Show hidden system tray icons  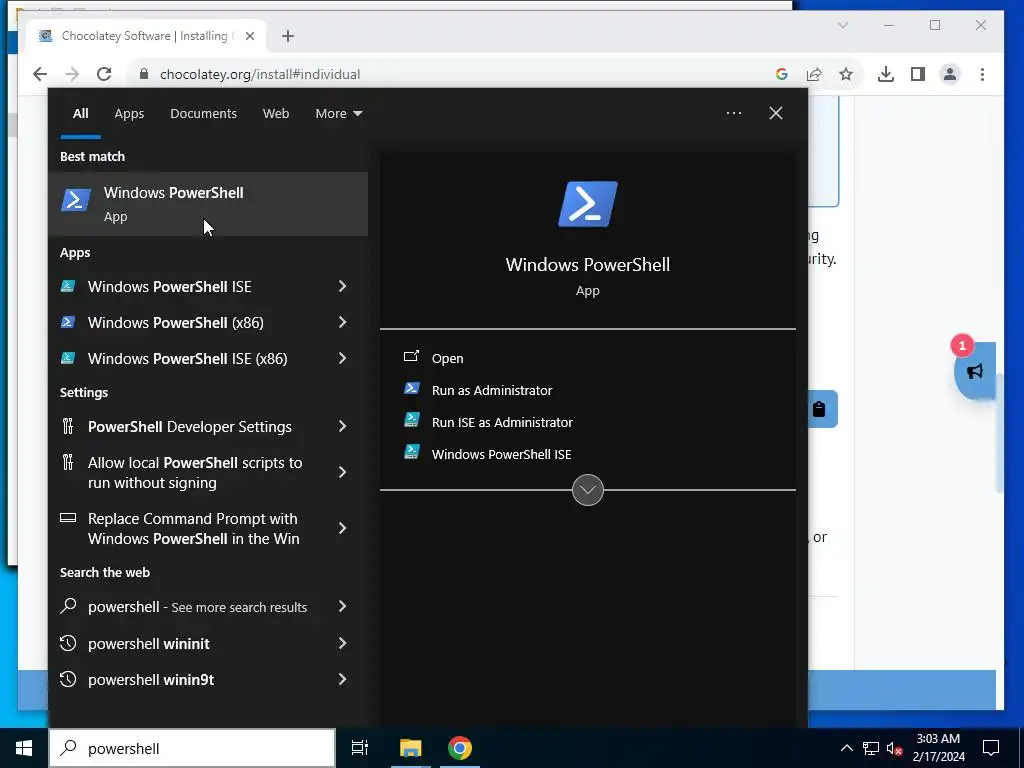[x=846, y=748]
